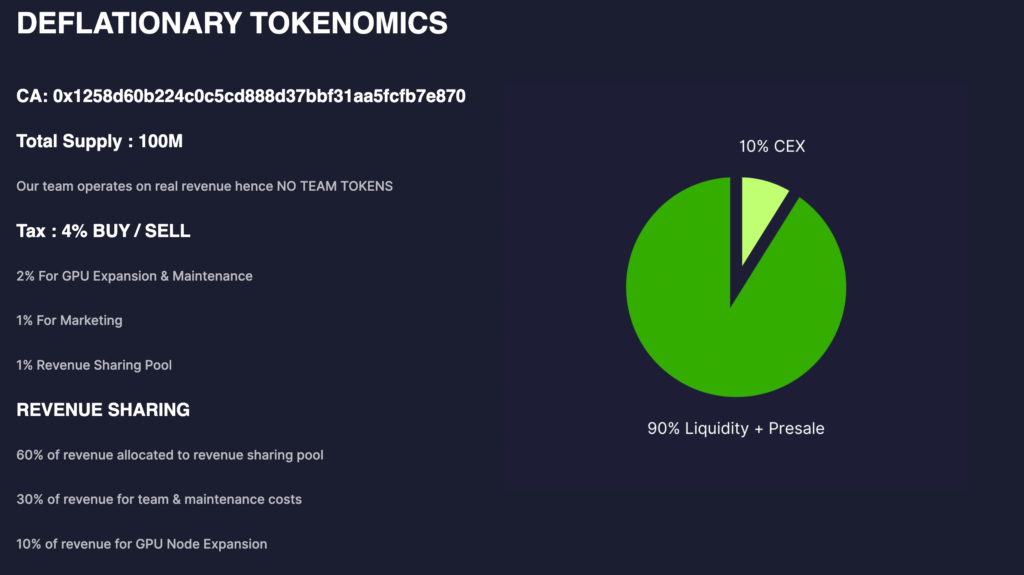Click the Tax : 4% BUY / SELL heading
Image resolution: width=1024 pixels, height=575 pixels.
[x=103, y=231]
